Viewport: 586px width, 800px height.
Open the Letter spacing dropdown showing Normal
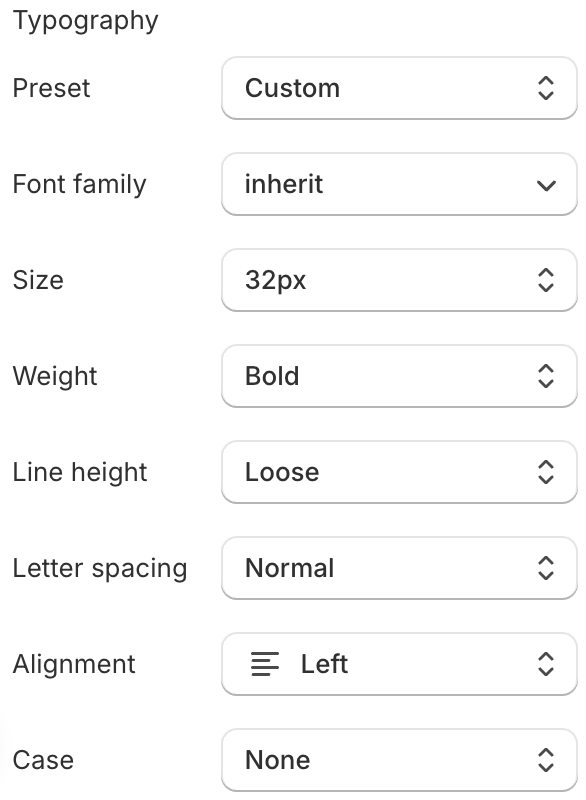(399, 568)
